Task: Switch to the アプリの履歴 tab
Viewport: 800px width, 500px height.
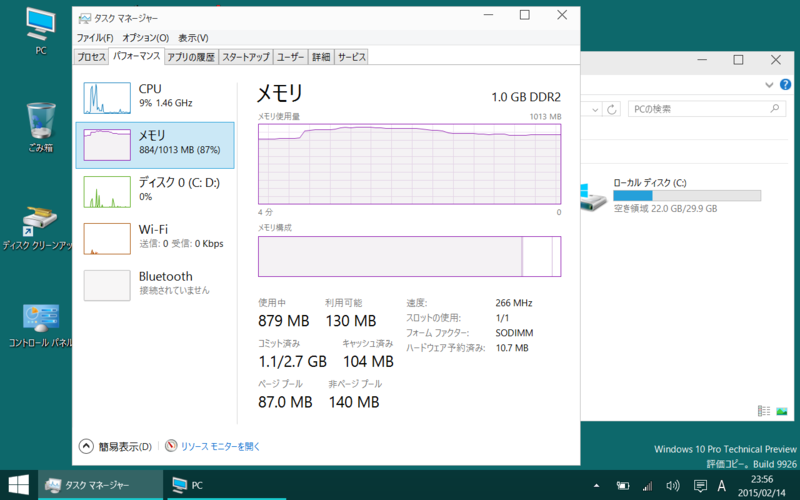Action: pos(191,57)
